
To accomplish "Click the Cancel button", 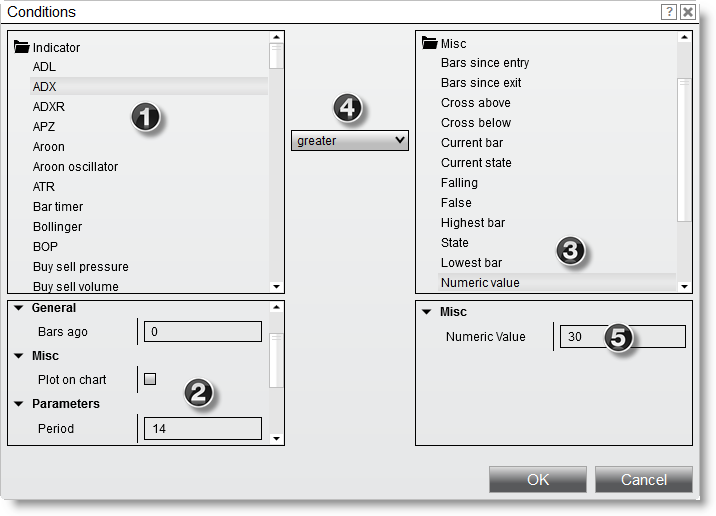I will pyautogui.click(x=643, y=480).
